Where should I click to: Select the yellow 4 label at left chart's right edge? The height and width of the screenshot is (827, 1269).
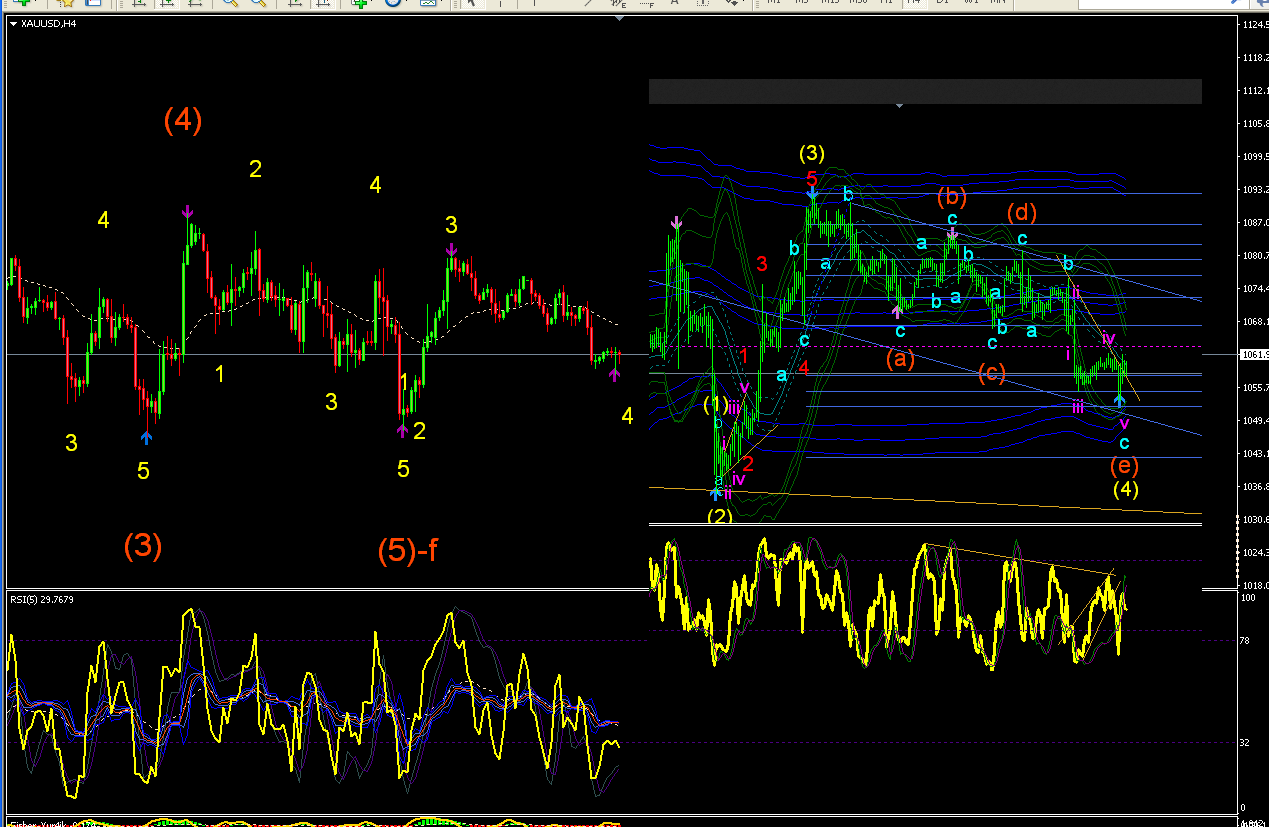pos(627,416)
